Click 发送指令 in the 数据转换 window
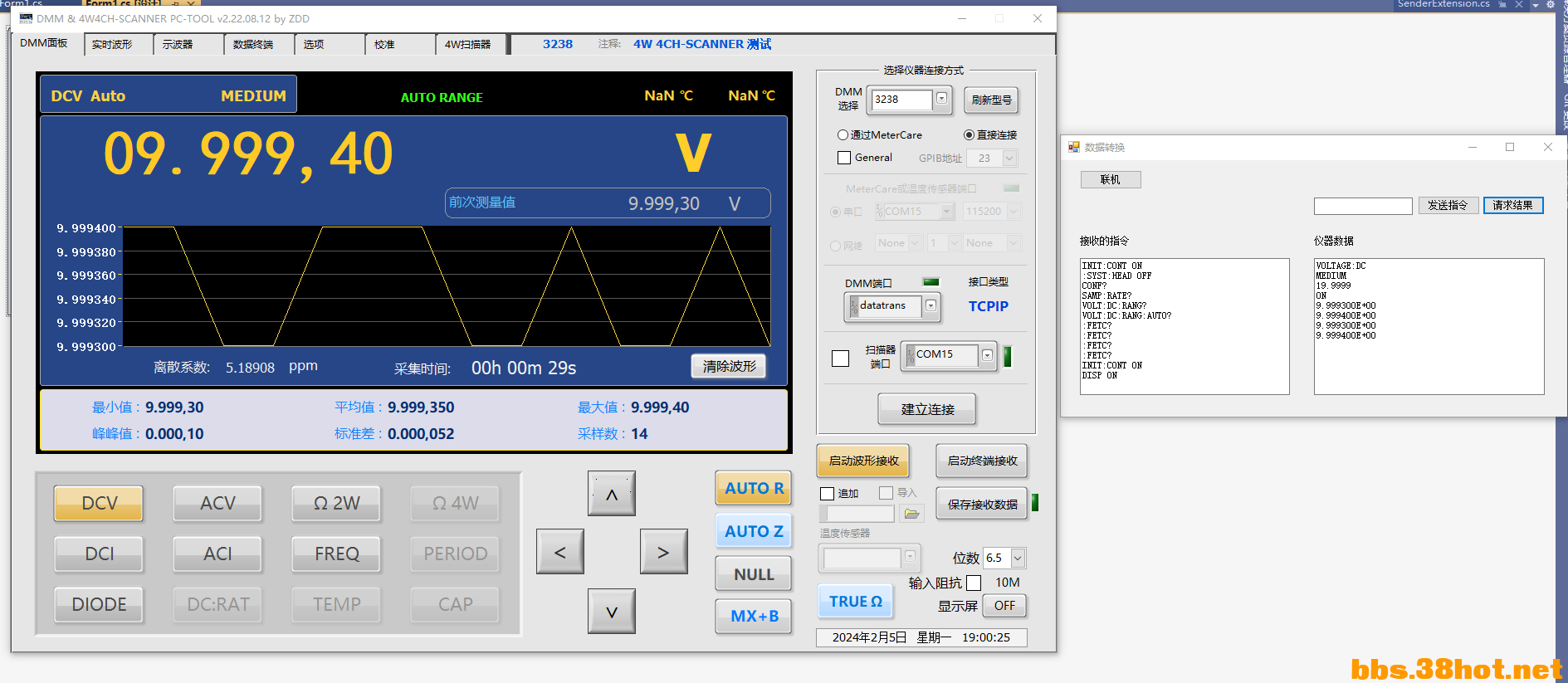The image size is (1568, 683). pyautogui.click(x=1448, y=205)
